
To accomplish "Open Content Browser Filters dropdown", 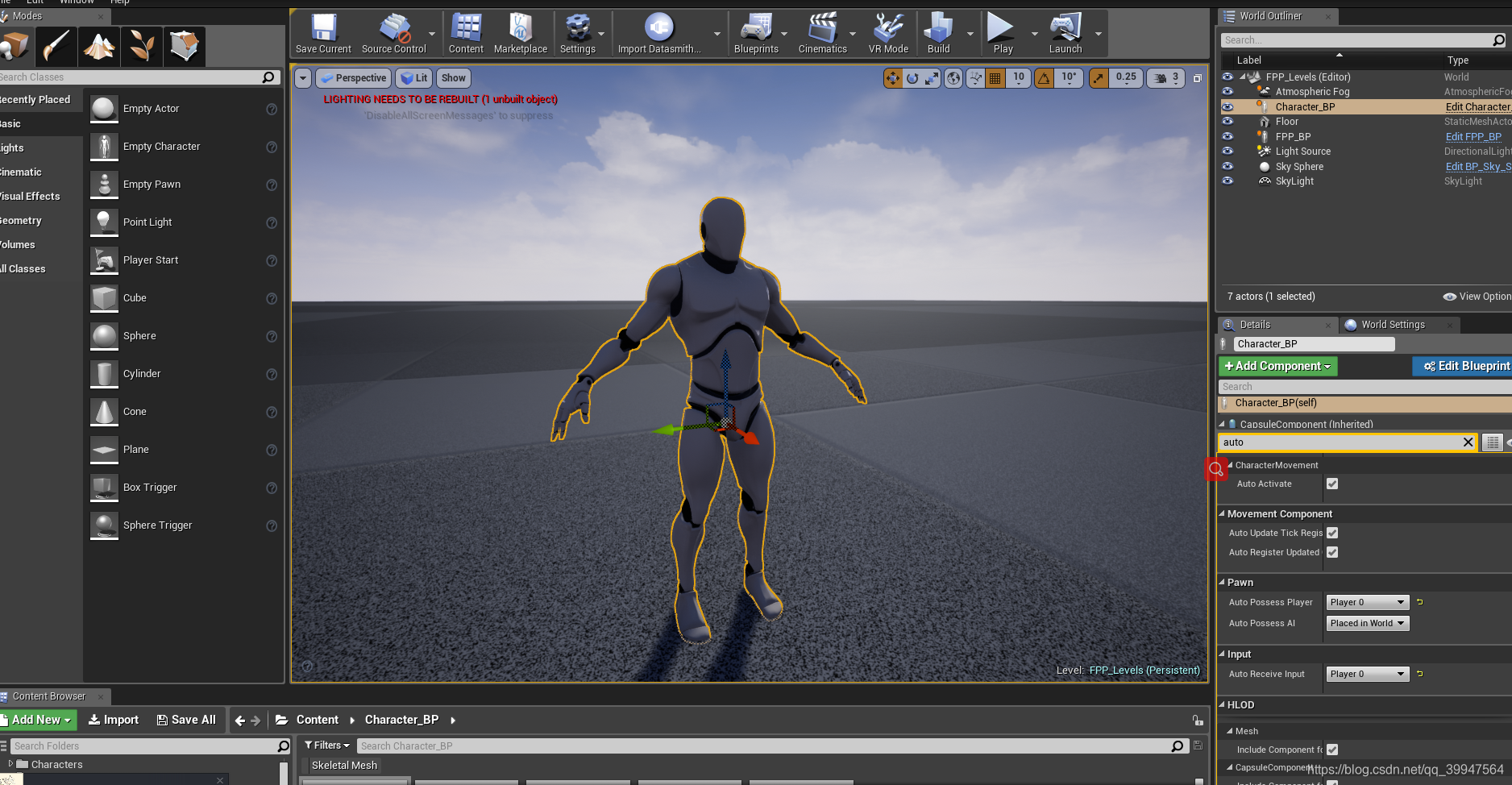I will point(327,746).
